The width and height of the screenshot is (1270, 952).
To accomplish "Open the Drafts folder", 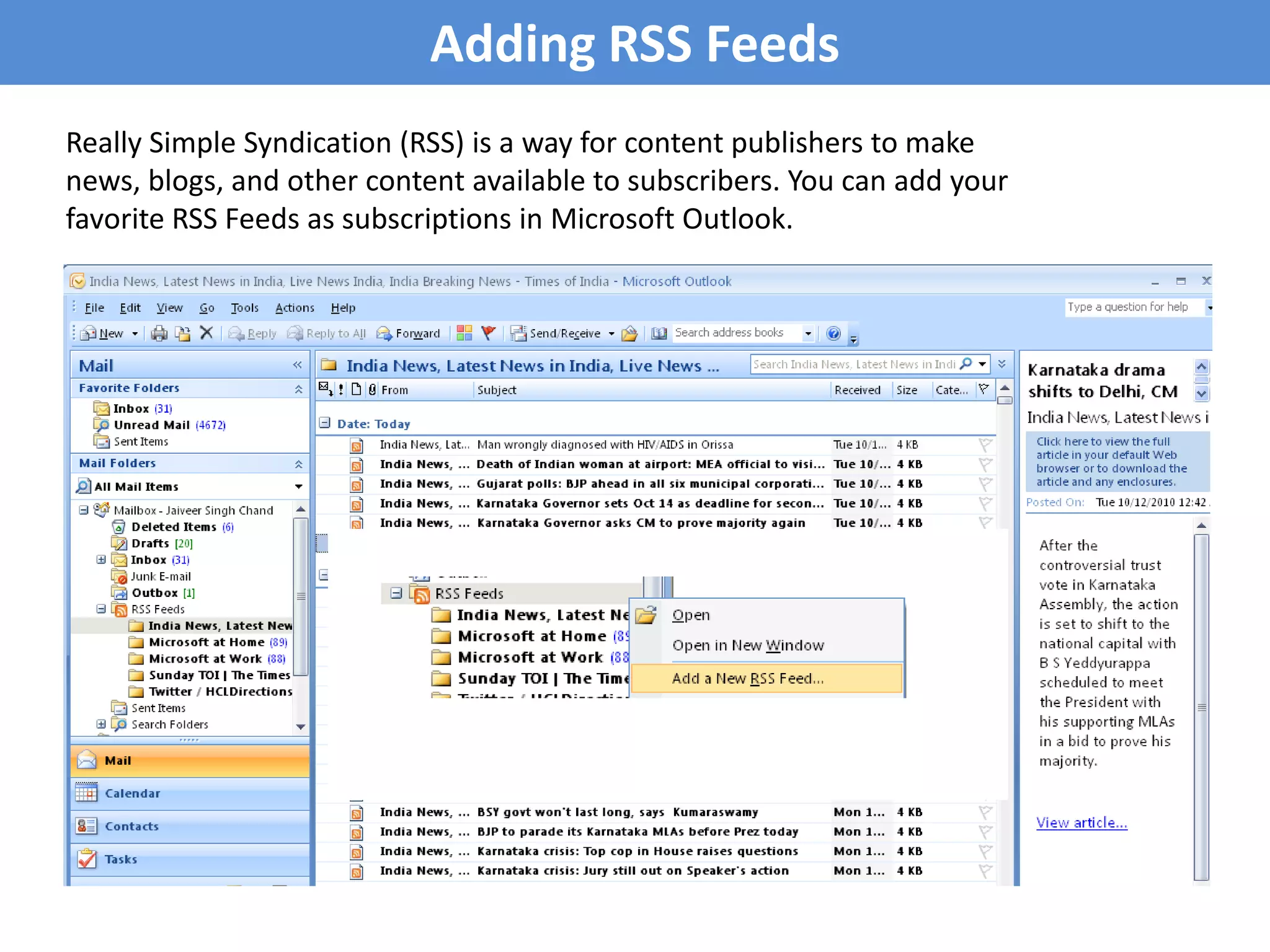I will [152, 544].
